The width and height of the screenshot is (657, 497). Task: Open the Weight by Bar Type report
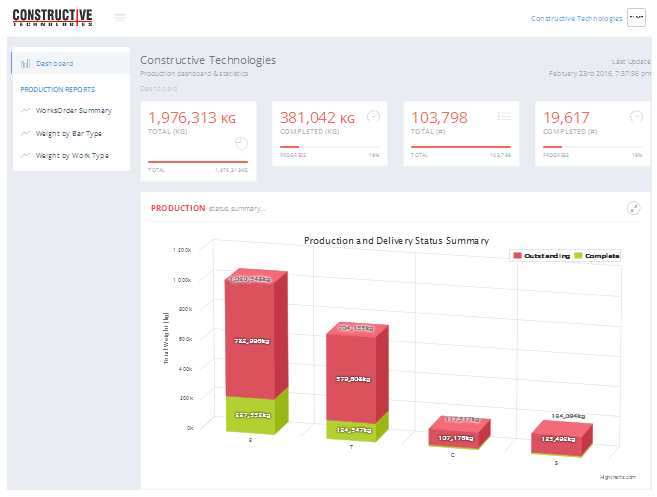click(68, 133)
